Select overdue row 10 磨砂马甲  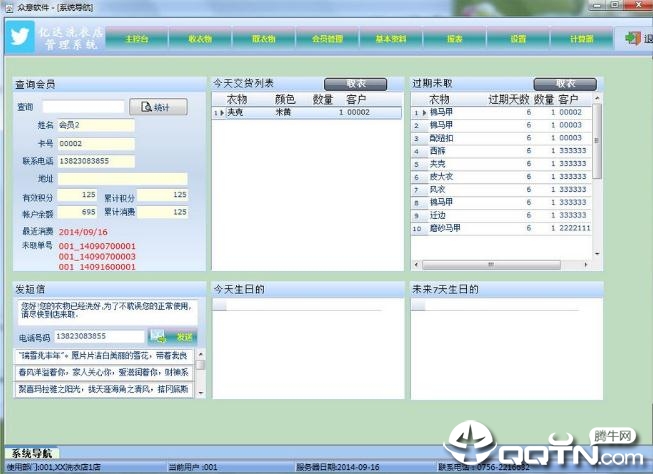pos(501,228)
